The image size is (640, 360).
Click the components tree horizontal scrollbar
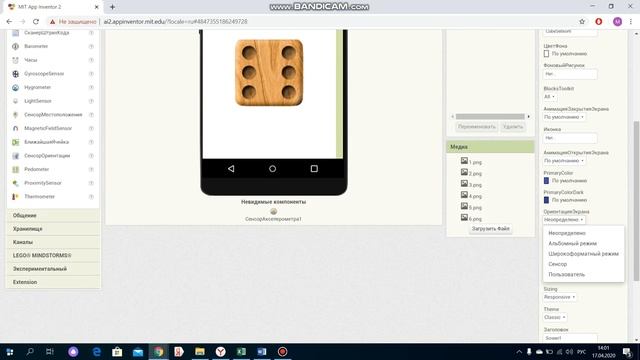[x=490, y=117]
